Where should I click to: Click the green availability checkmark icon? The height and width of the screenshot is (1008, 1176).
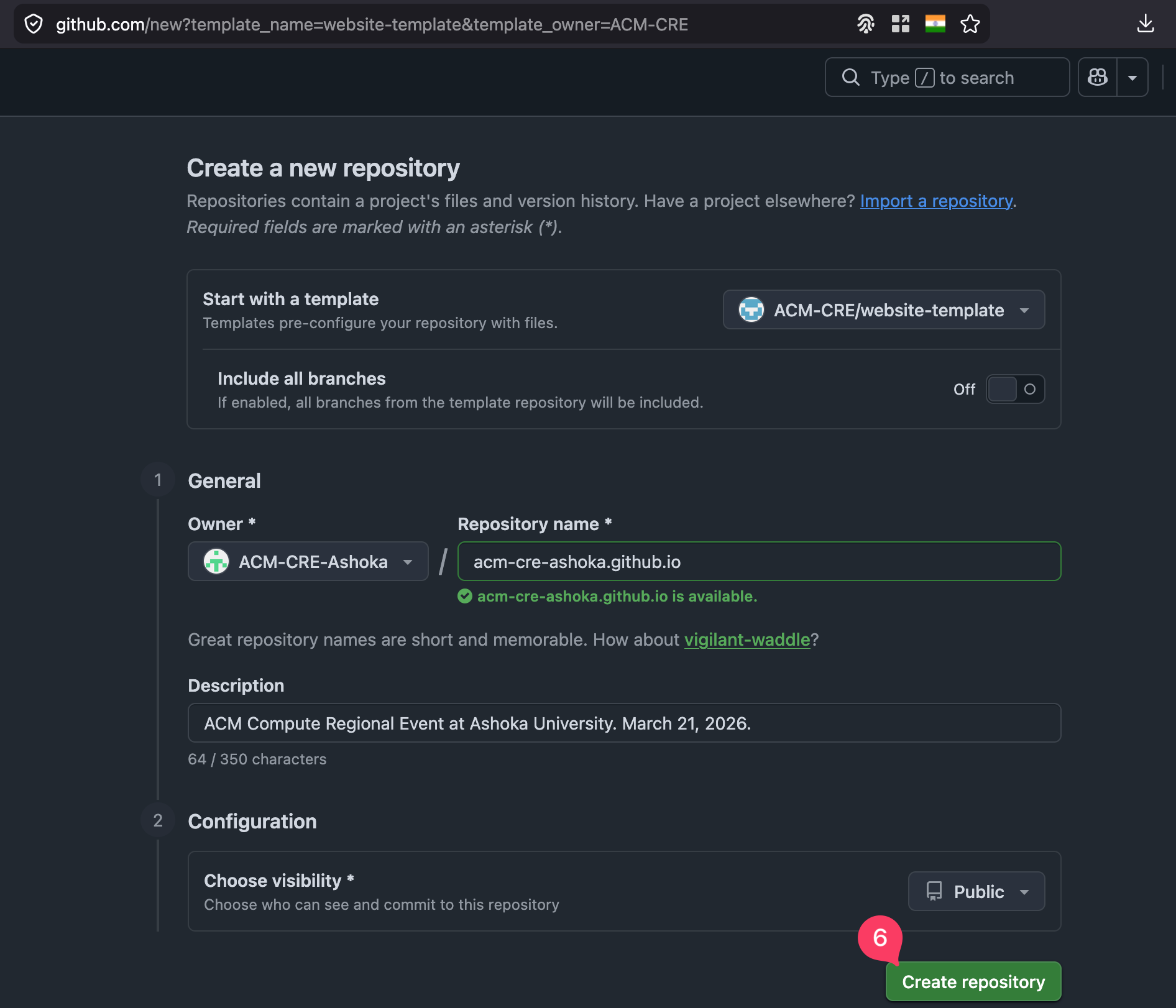465,597
